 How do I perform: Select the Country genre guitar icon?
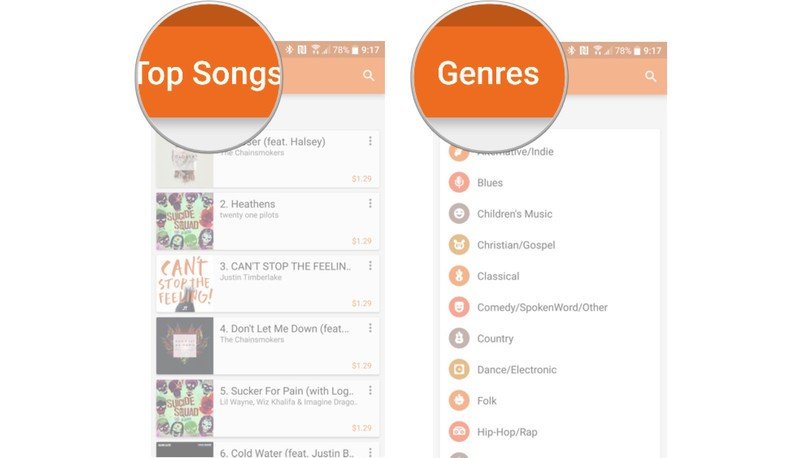[459, 338]
